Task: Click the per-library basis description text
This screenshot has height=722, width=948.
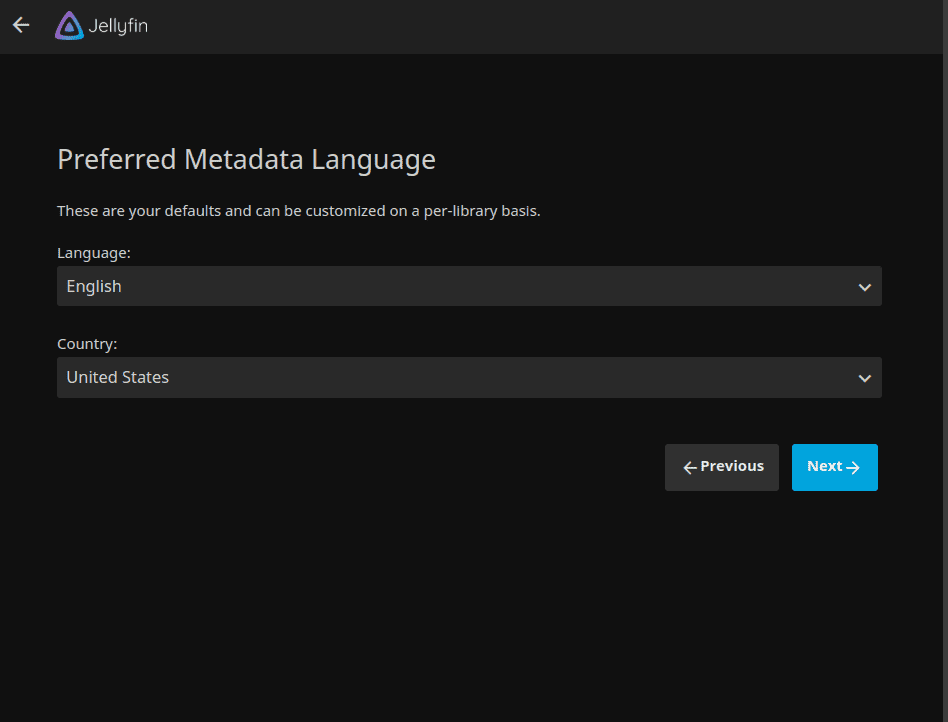Action: [298, 211]
